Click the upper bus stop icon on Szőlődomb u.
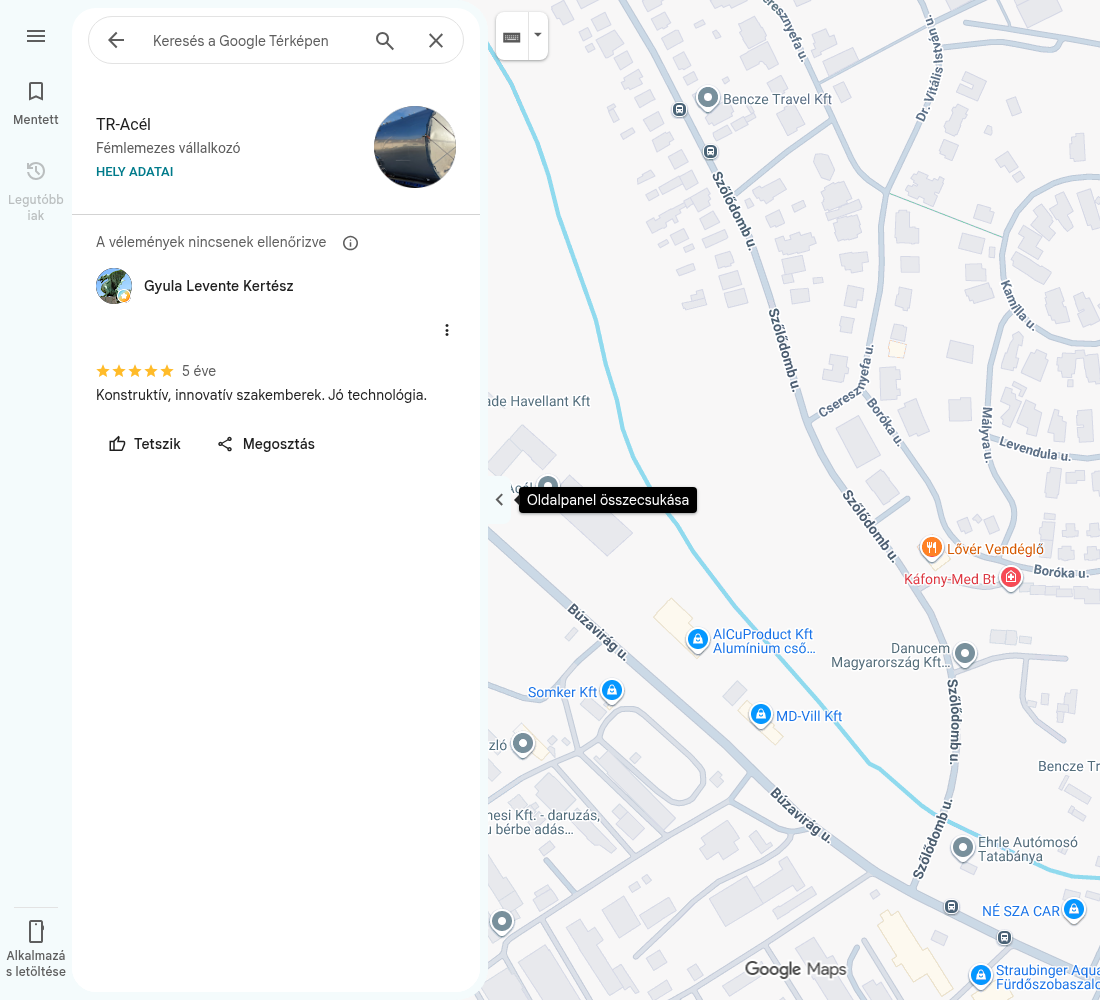The height and width of the screenshot is (1000, 1100). pos(679,109)
